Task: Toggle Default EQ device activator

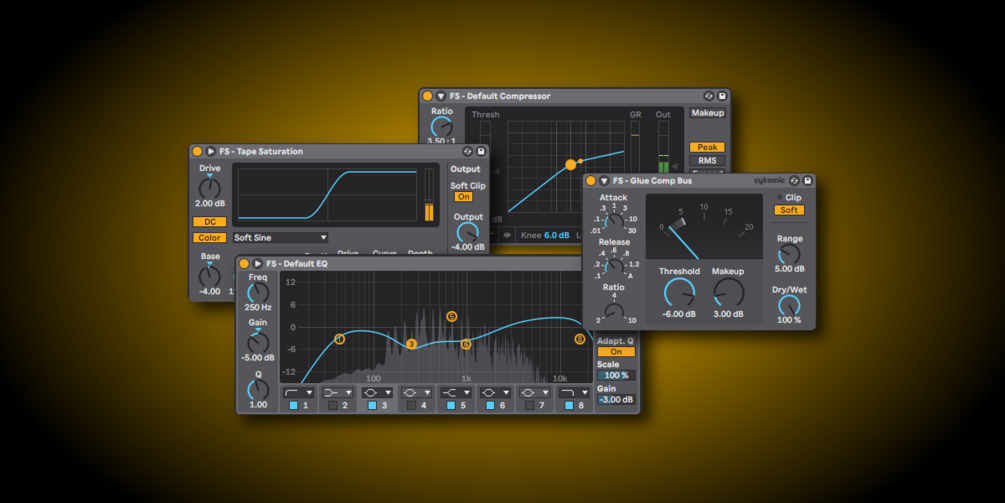Action: (244, 263)
